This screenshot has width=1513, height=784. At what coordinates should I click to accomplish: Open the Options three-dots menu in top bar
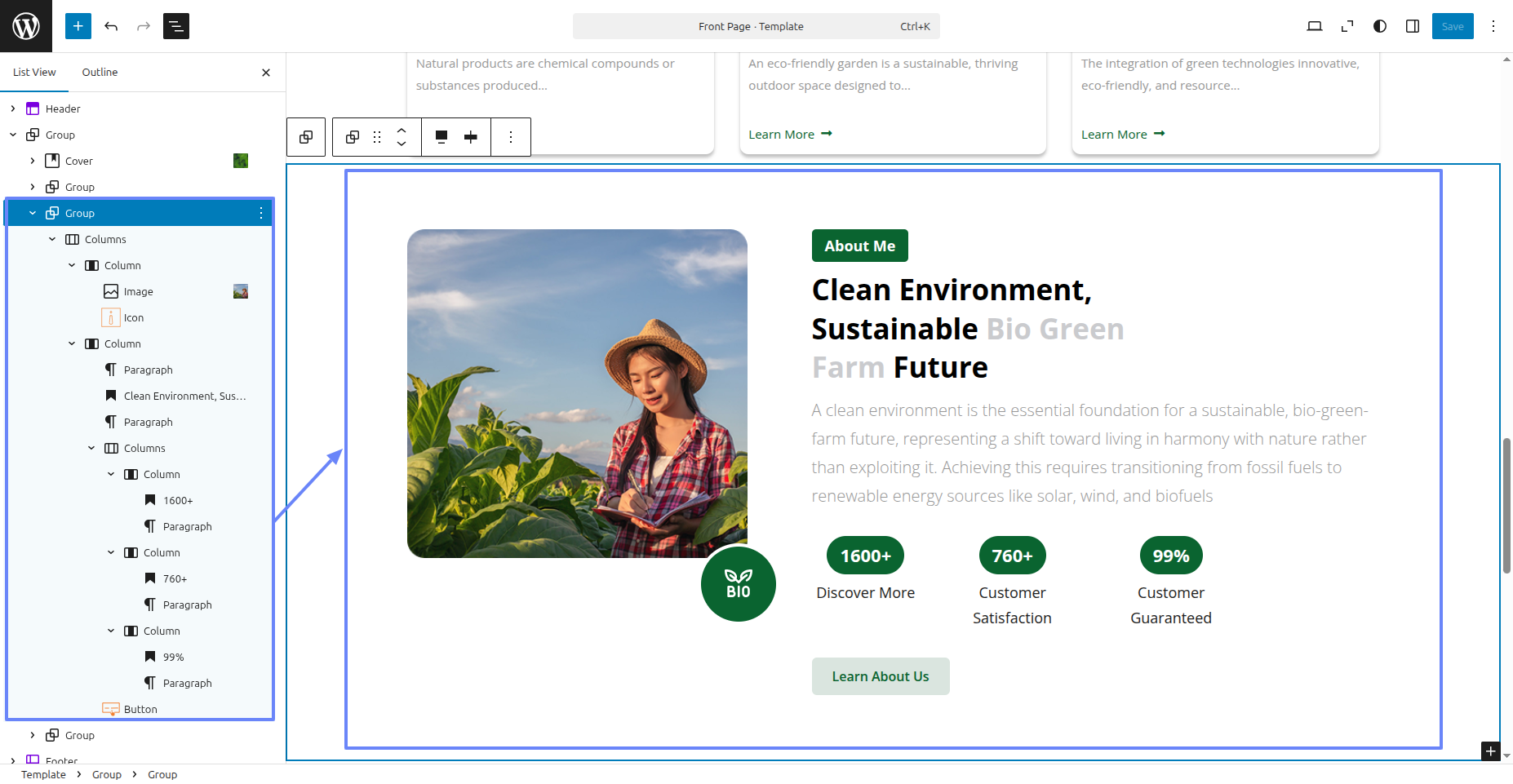click(x=1493, y=26)
